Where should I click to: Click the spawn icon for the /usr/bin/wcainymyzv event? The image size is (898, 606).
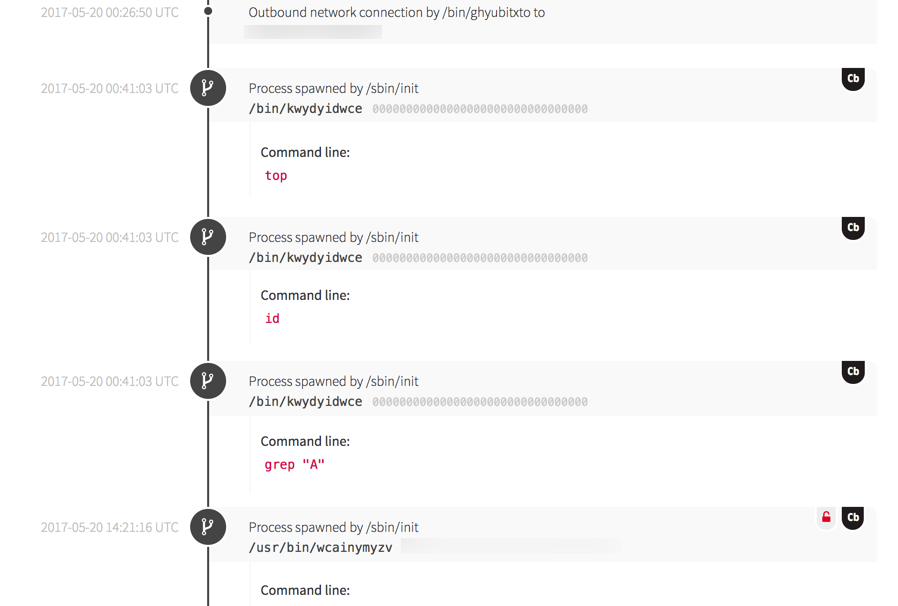pos(208,527)
